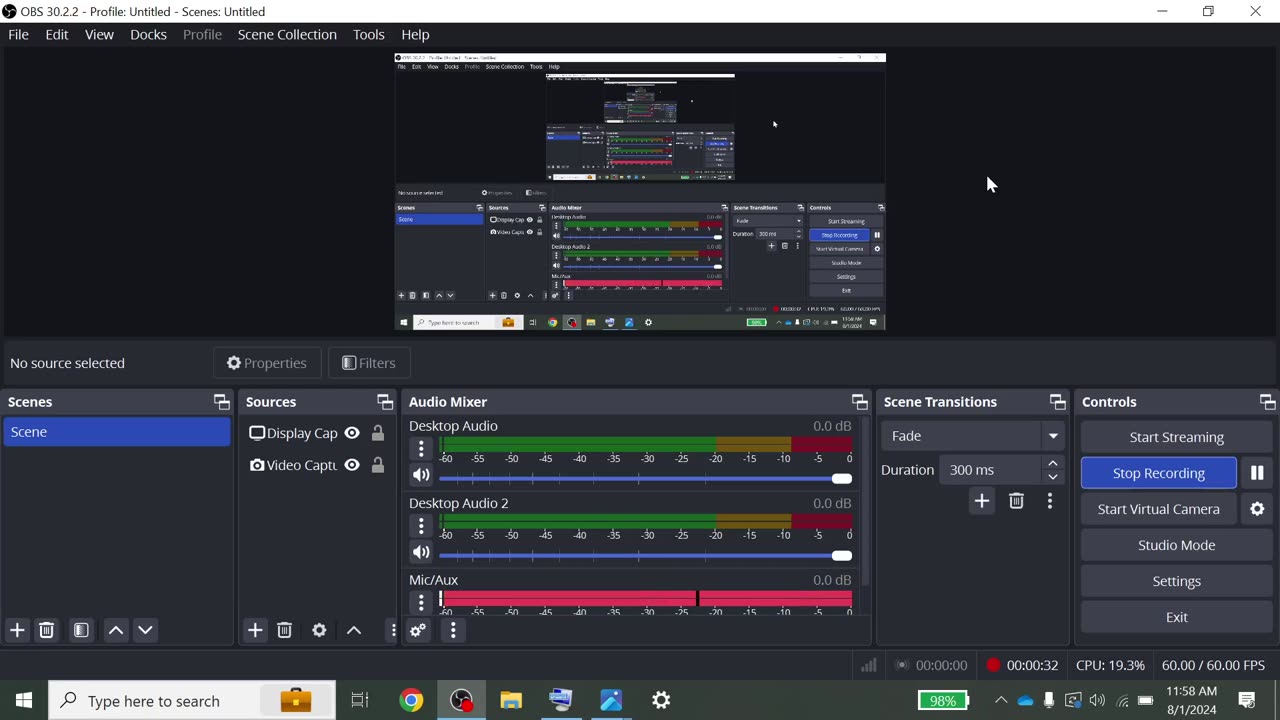The image size is (1280, 720).
Task: Open the Help menu
Action: (x=415, y=34)
